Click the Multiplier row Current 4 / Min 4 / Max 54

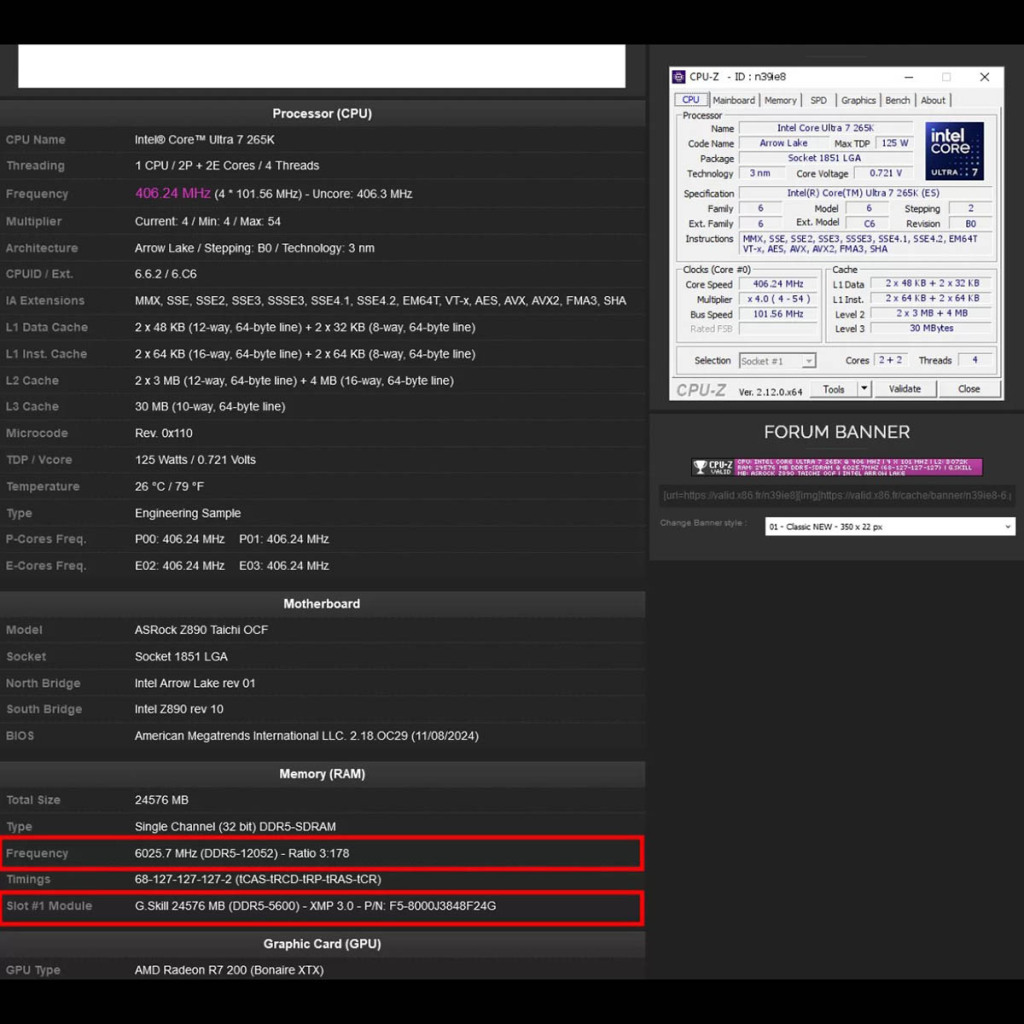[208, 221]
